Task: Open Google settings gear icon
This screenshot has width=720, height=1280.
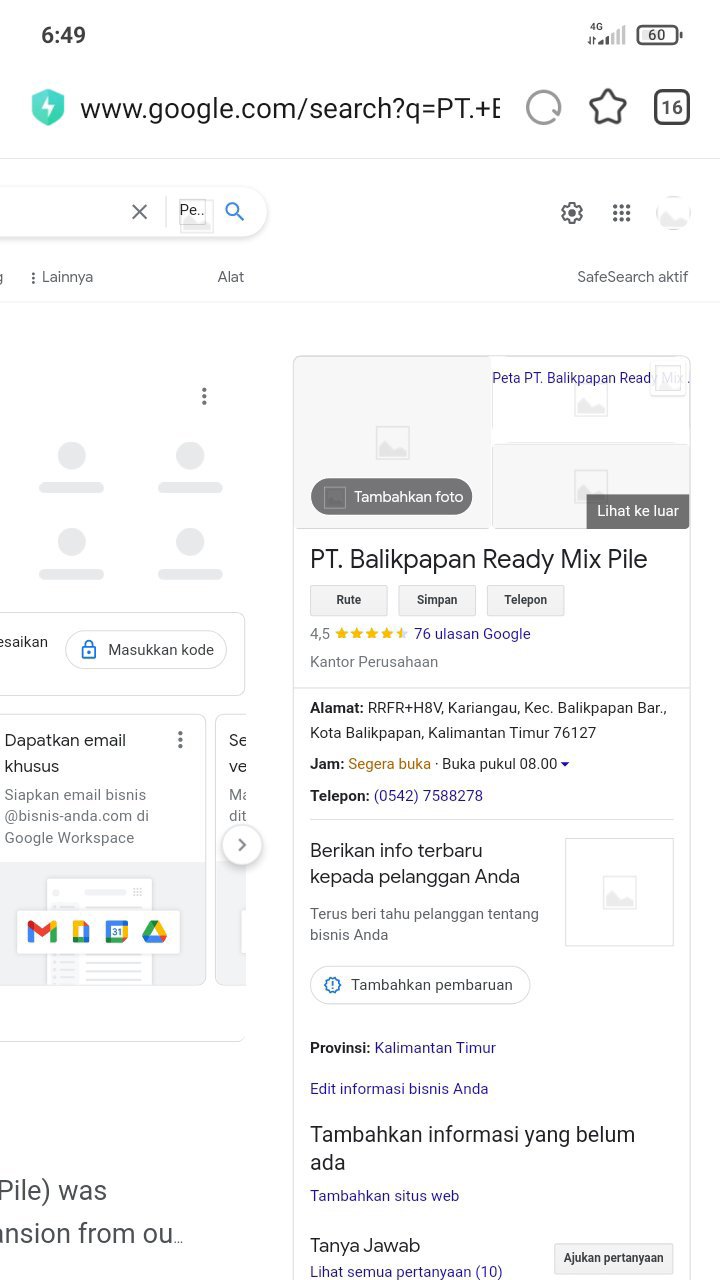Action: coord(572,213)
